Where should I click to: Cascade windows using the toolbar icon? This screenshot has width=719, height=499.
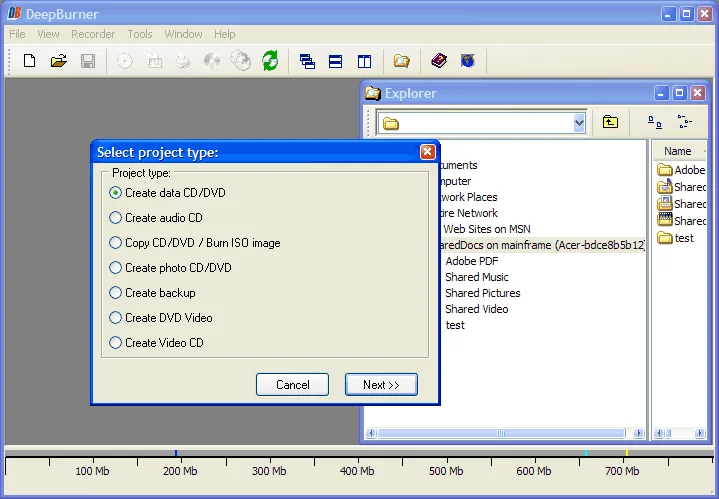pyautogui.click(x=307, y=61)
